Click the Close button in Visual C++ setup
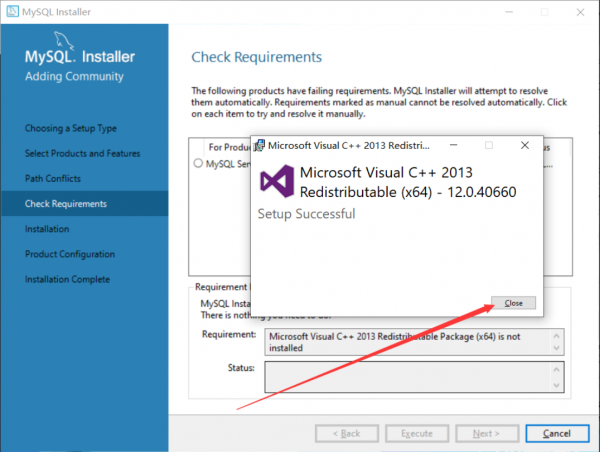This screenshot has width=600, height=452. point(513,302)
